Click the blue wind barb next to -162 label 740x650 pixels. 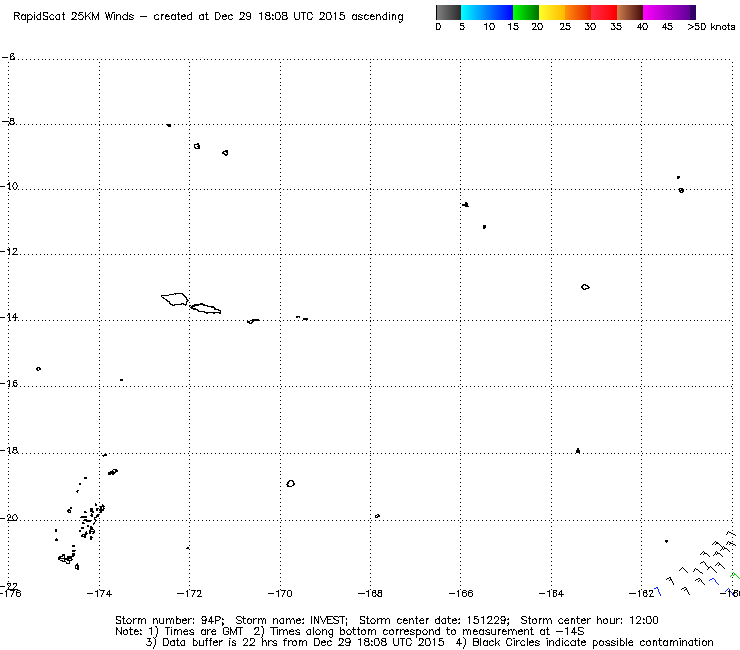657,591
